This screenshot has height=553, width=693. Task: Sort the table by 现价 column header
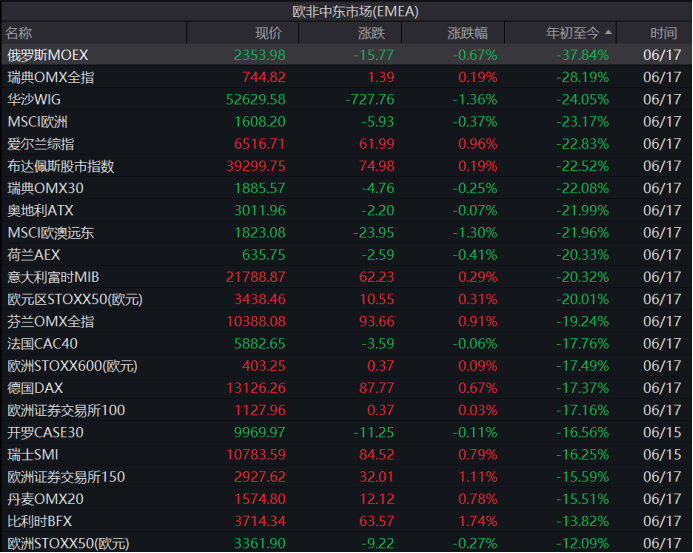[268, 33]
